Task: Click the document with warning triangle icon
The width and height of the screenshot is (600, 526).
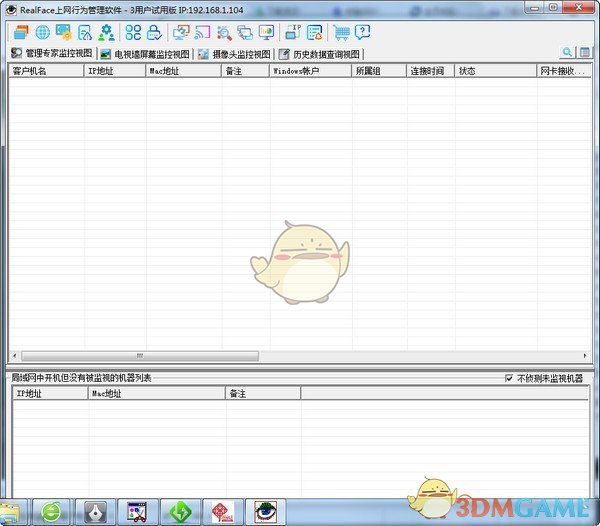Action: pyautogui.click(x=85, y=33)
